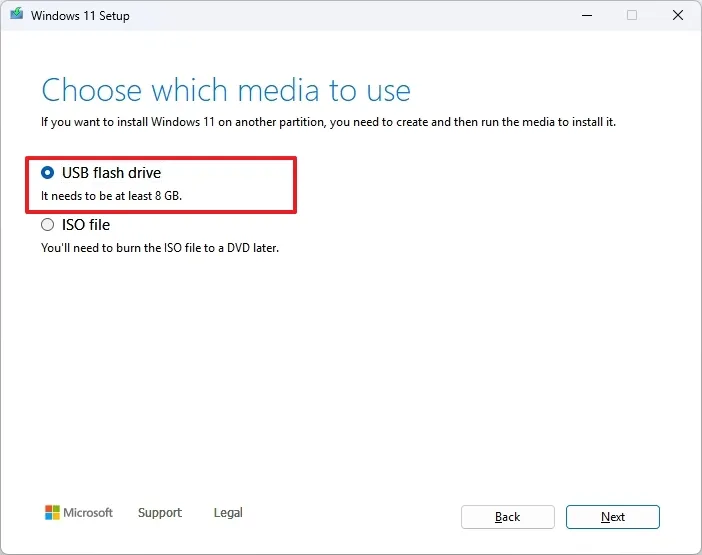This screenshot has width=702, height=555.
Task: Choose the ISO file radio button
Action: (x=48, y=225)
